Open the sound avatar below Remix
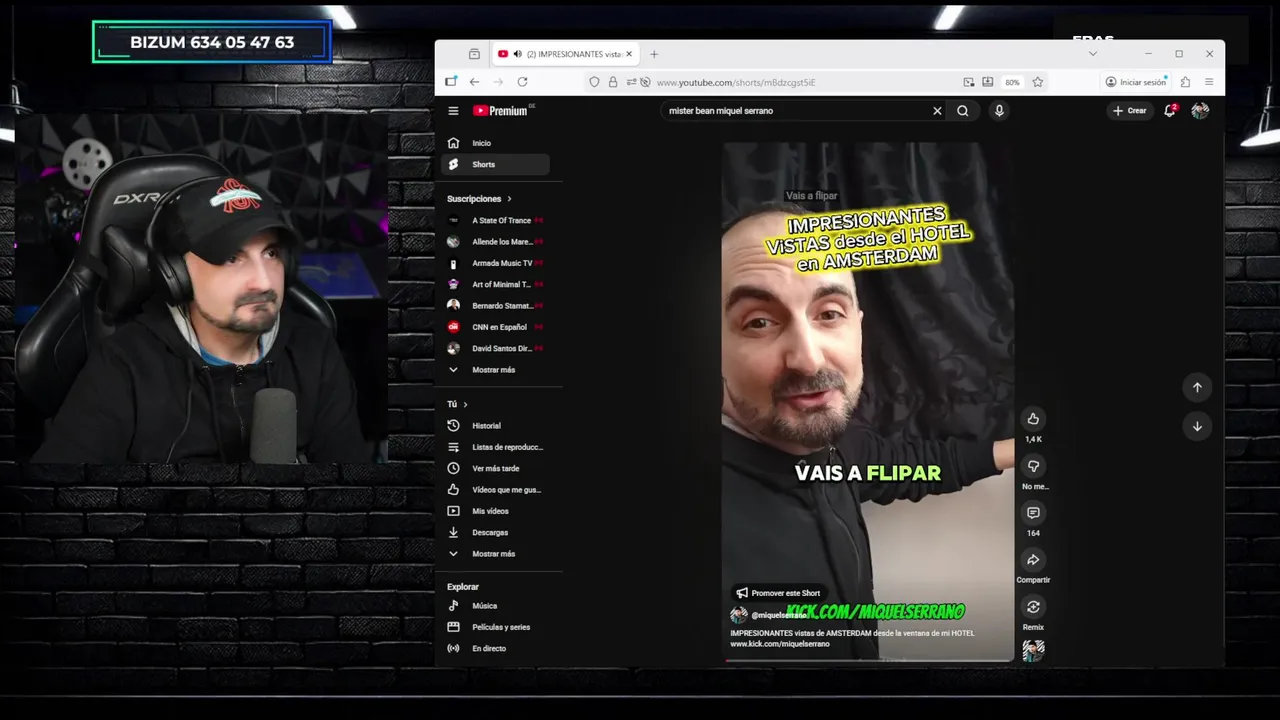1280x720 pixels. 1033,650
